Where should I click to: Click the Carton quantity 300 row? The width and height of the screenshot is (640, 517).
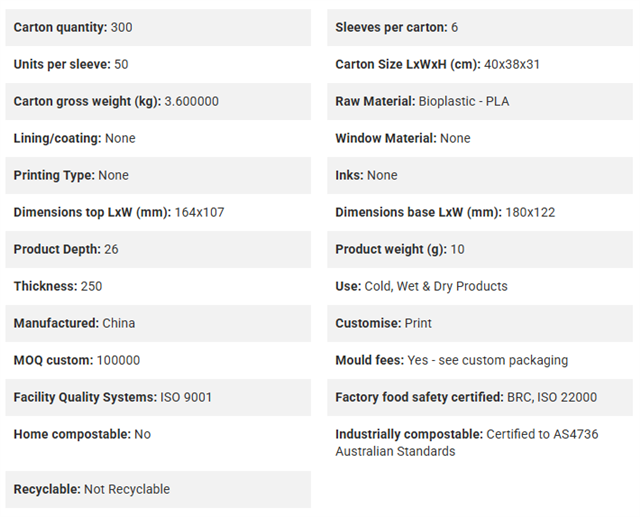(158, 27)
